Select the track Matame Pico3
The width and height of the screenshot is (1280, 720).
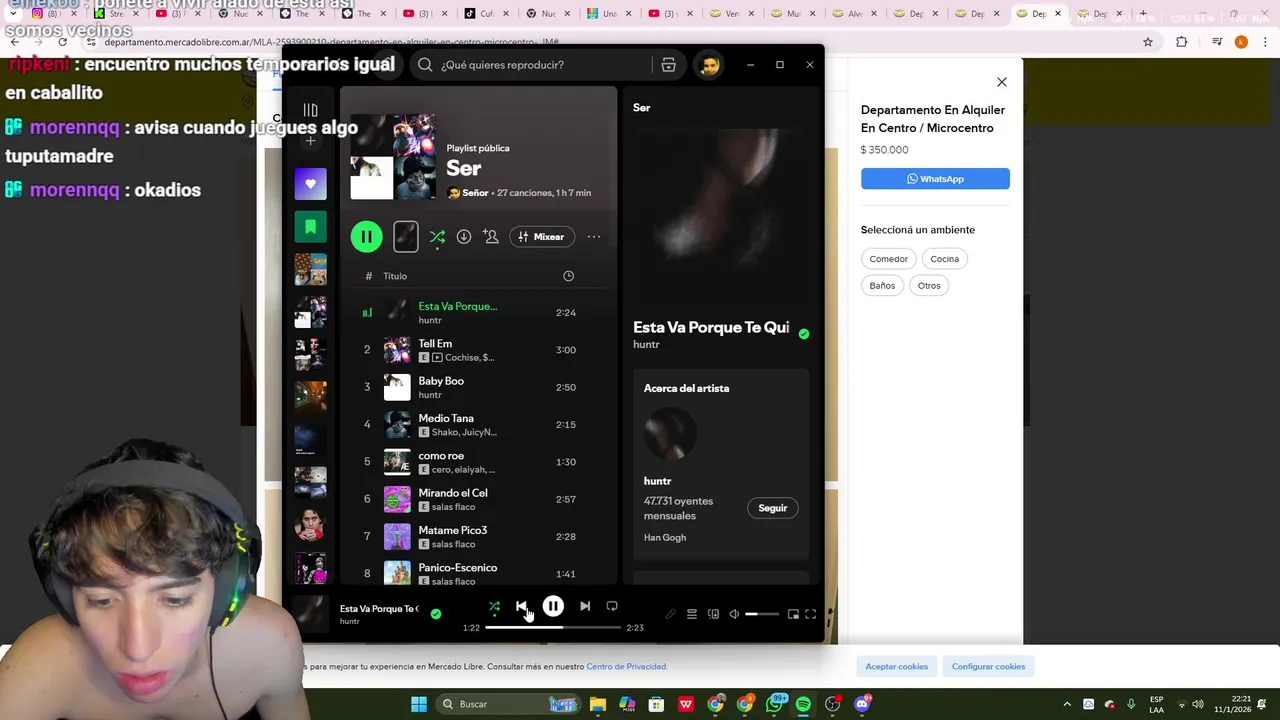[480, 536]
